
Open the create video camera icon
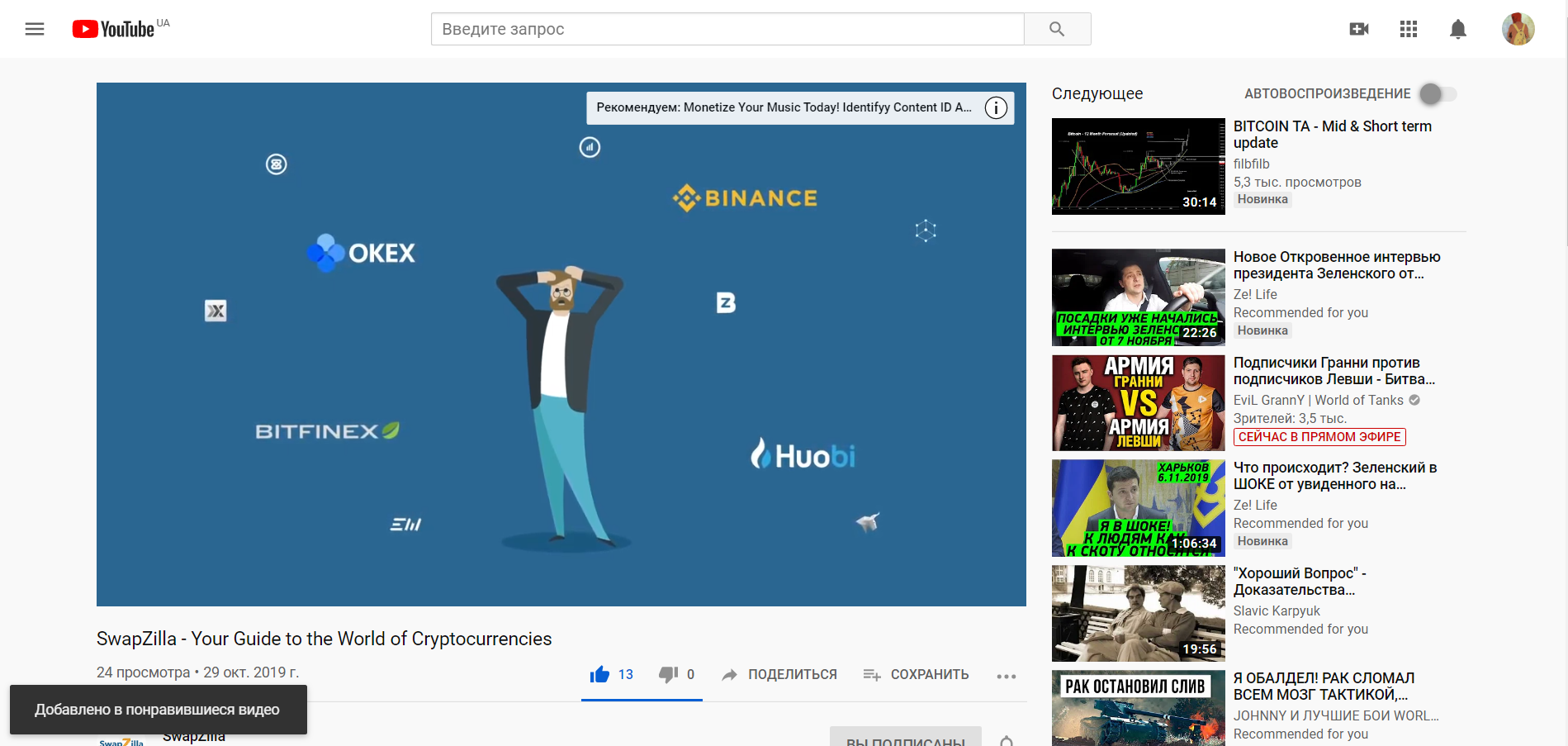click(x=1359, y=29)
